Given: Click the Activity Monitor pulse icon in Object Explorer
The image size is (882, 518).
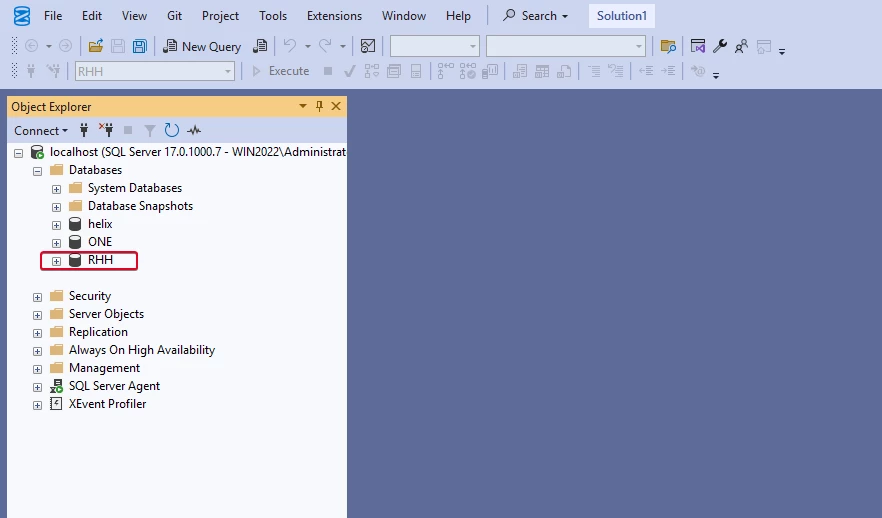Looking at the screenshot, I should pyautogui.click(x=194, y=130).
